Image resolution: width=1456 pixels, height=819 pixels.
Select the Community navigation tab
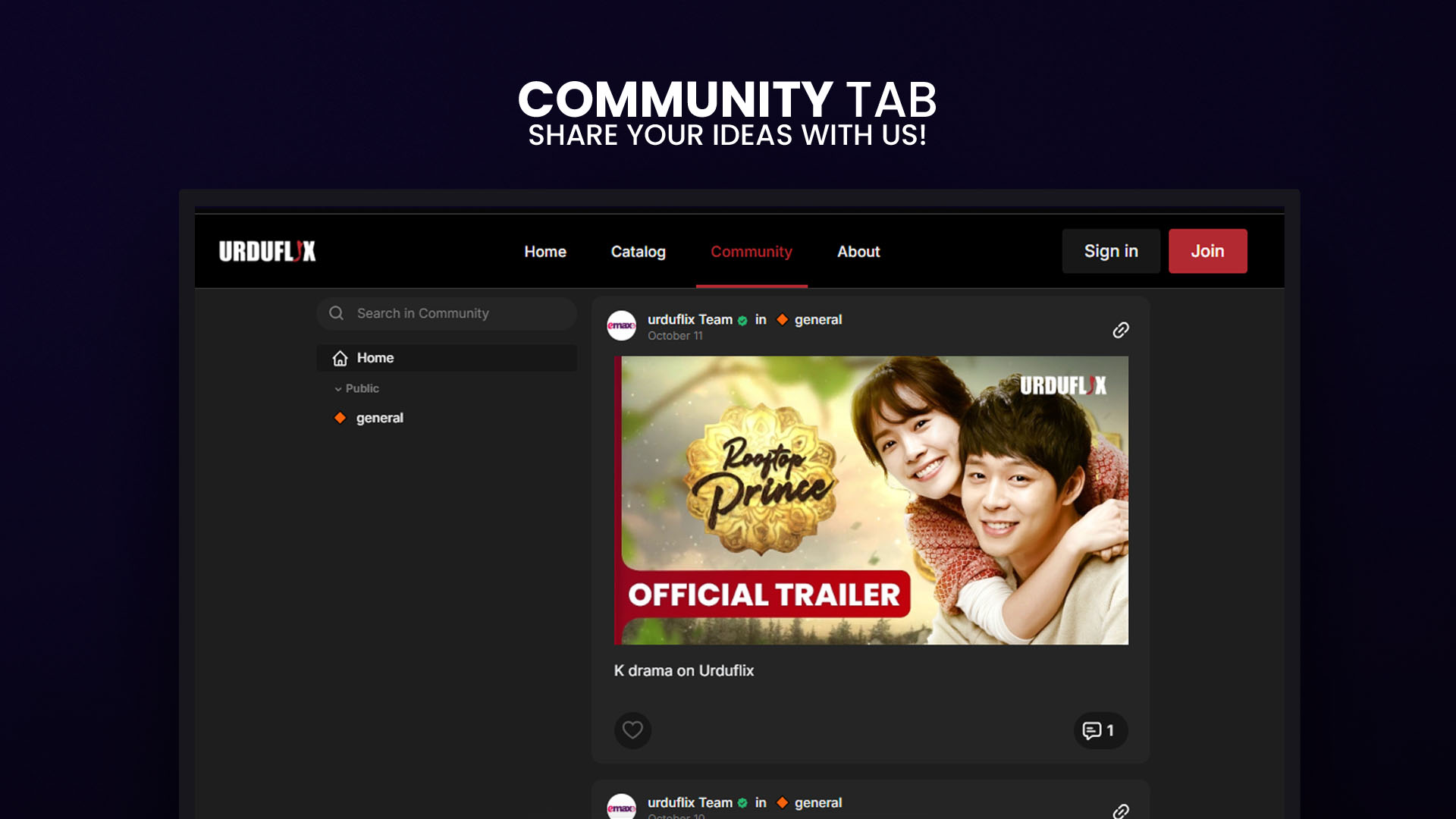[x=751, y=252]
